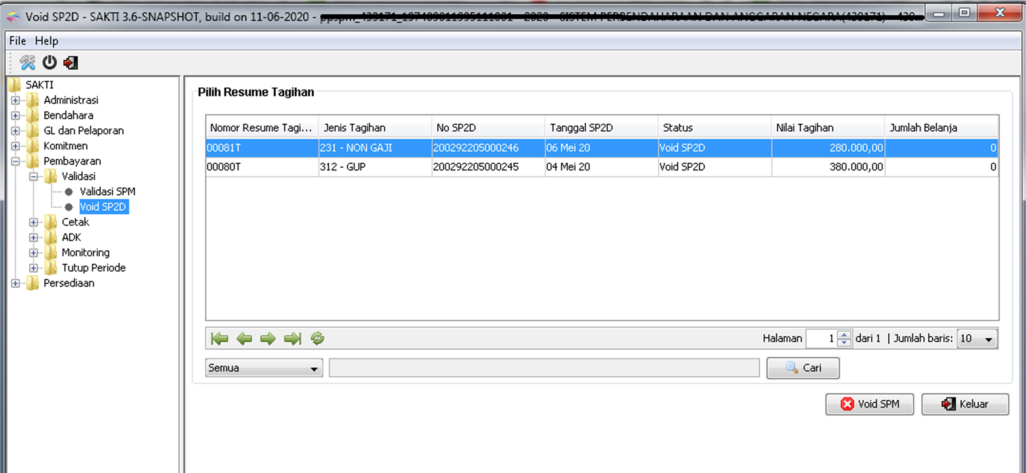1026x473 pixels.
Task: Open the File menu
Action: coord(17,41)
